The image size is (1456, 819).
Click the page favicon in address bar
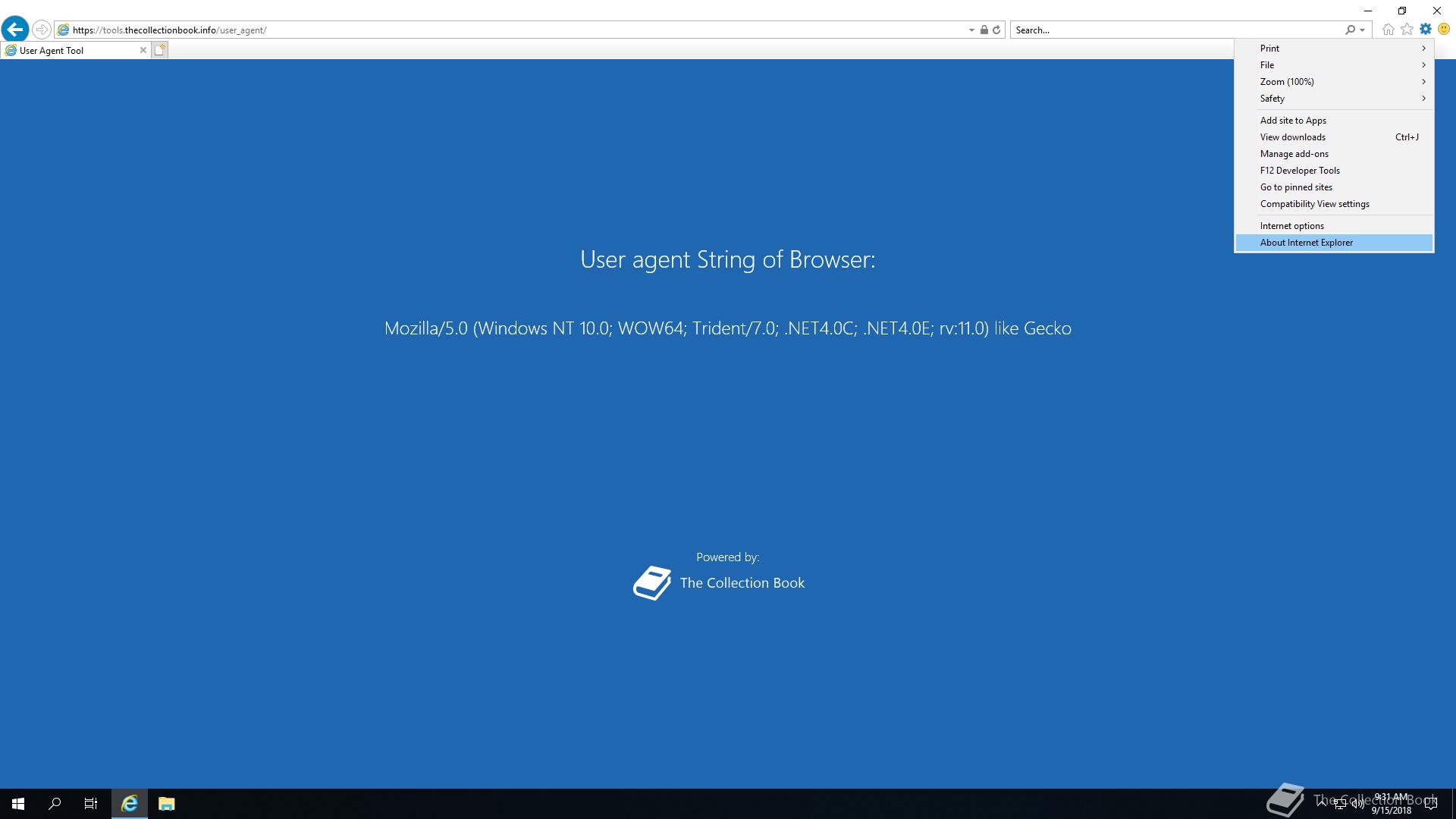pyautogui.click(x=64, y=30)
